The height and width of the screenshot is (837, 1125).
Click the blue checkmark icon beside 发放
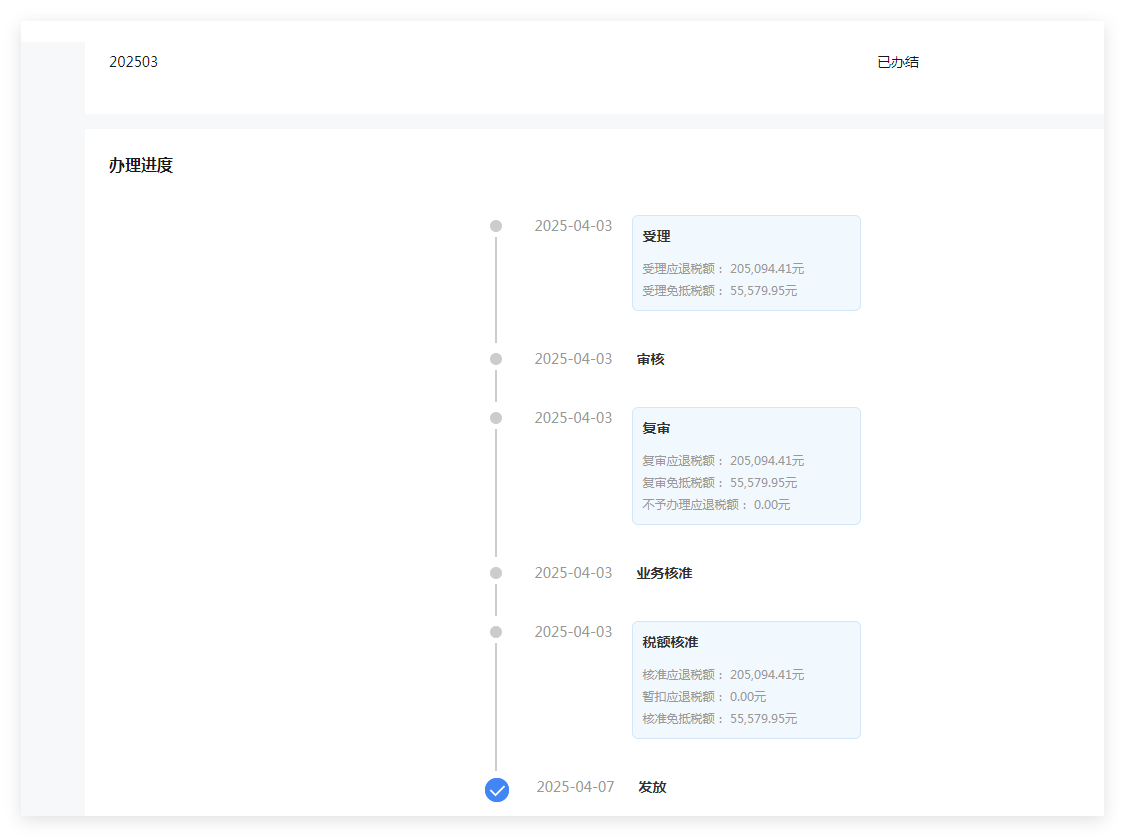(x=496, y=790)
